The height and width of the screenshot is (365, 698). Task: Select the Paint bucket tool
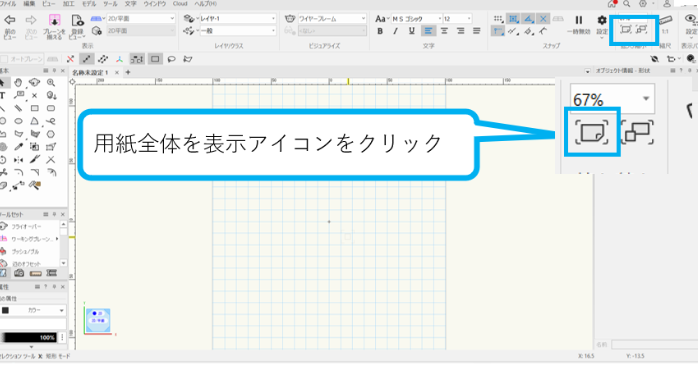point(35,185)
